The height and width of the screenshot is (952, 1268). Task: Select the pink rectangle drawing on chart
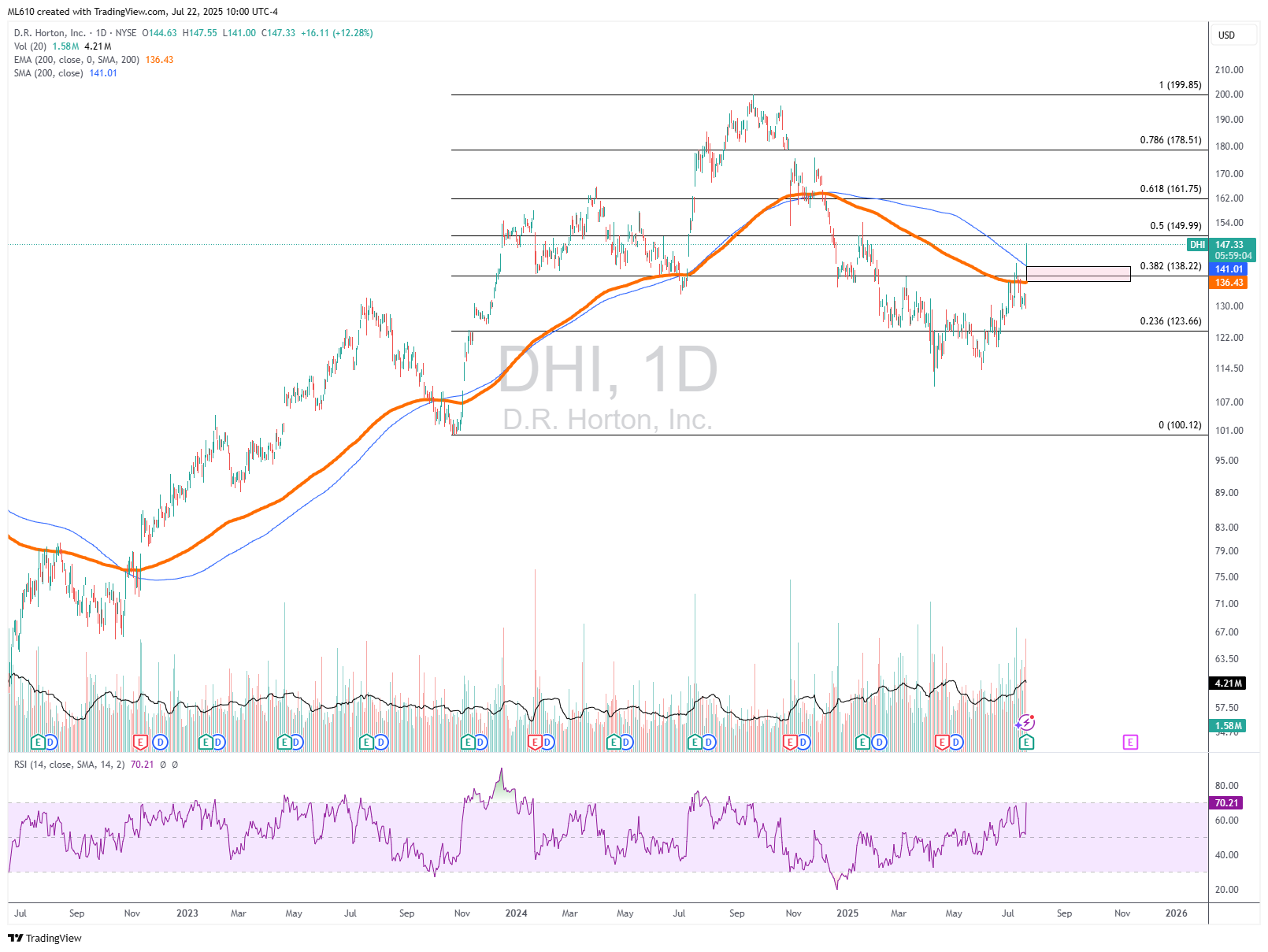point(1078,273)
